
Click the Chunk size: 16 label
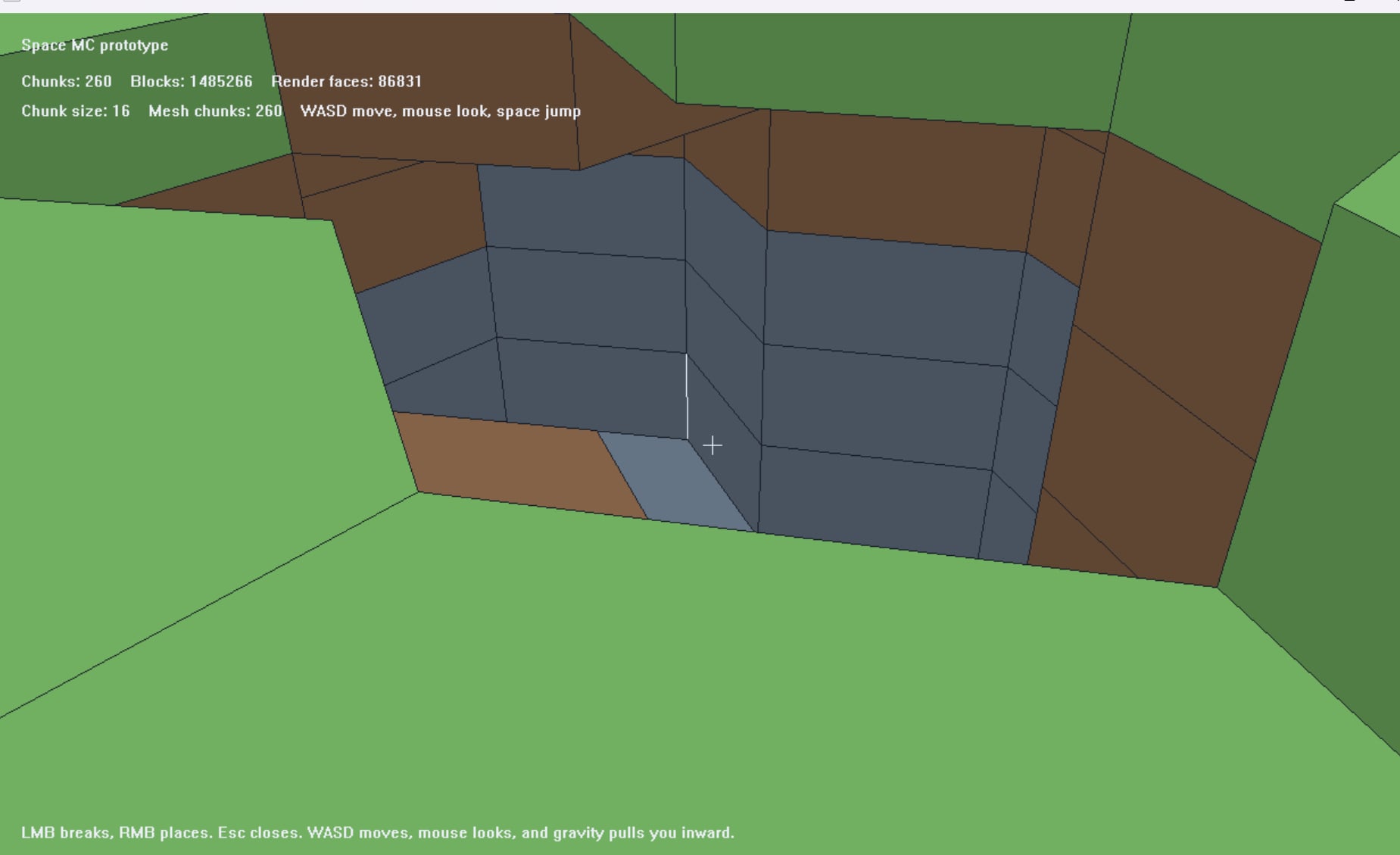[x=75, y=111]
